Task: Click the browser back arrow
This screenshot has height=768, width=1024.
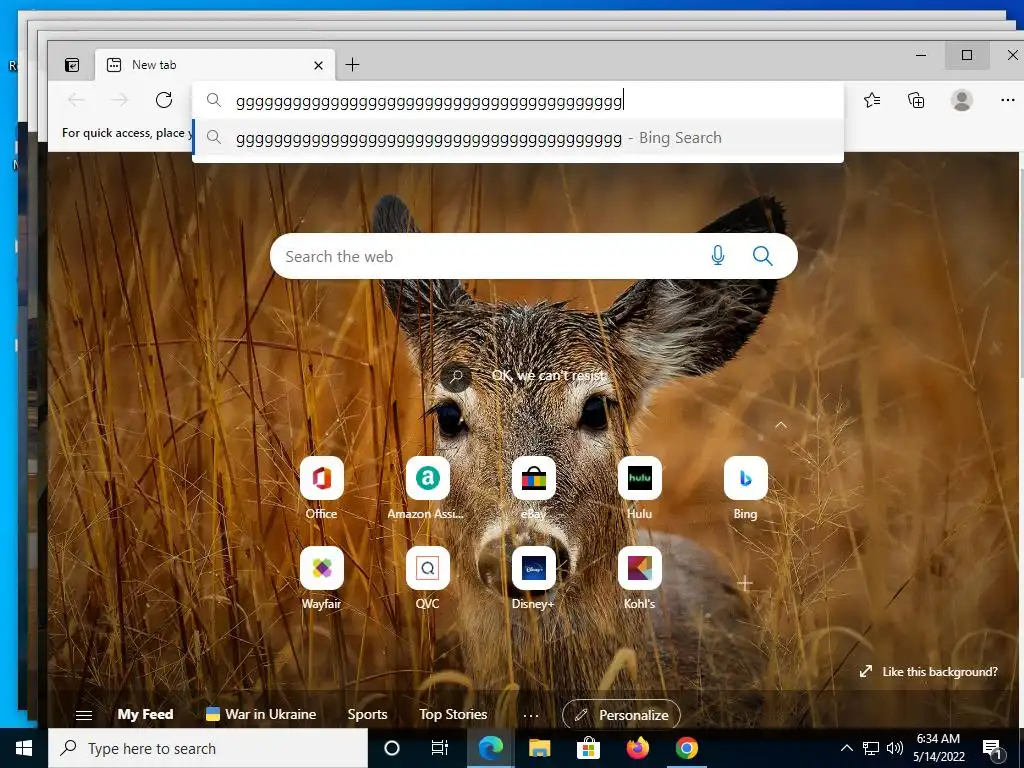Action: click(x=76, y=100)
